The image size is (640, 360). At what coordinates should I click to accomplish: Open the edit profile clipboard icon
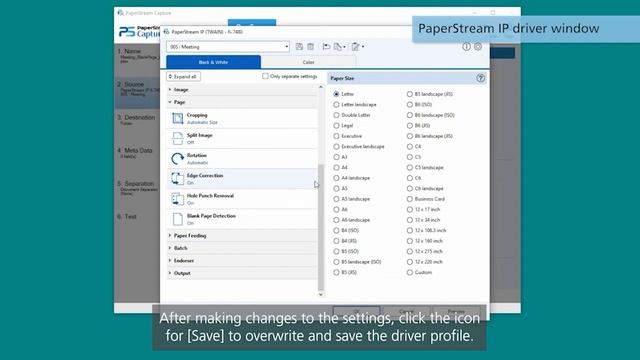(356, 47)
